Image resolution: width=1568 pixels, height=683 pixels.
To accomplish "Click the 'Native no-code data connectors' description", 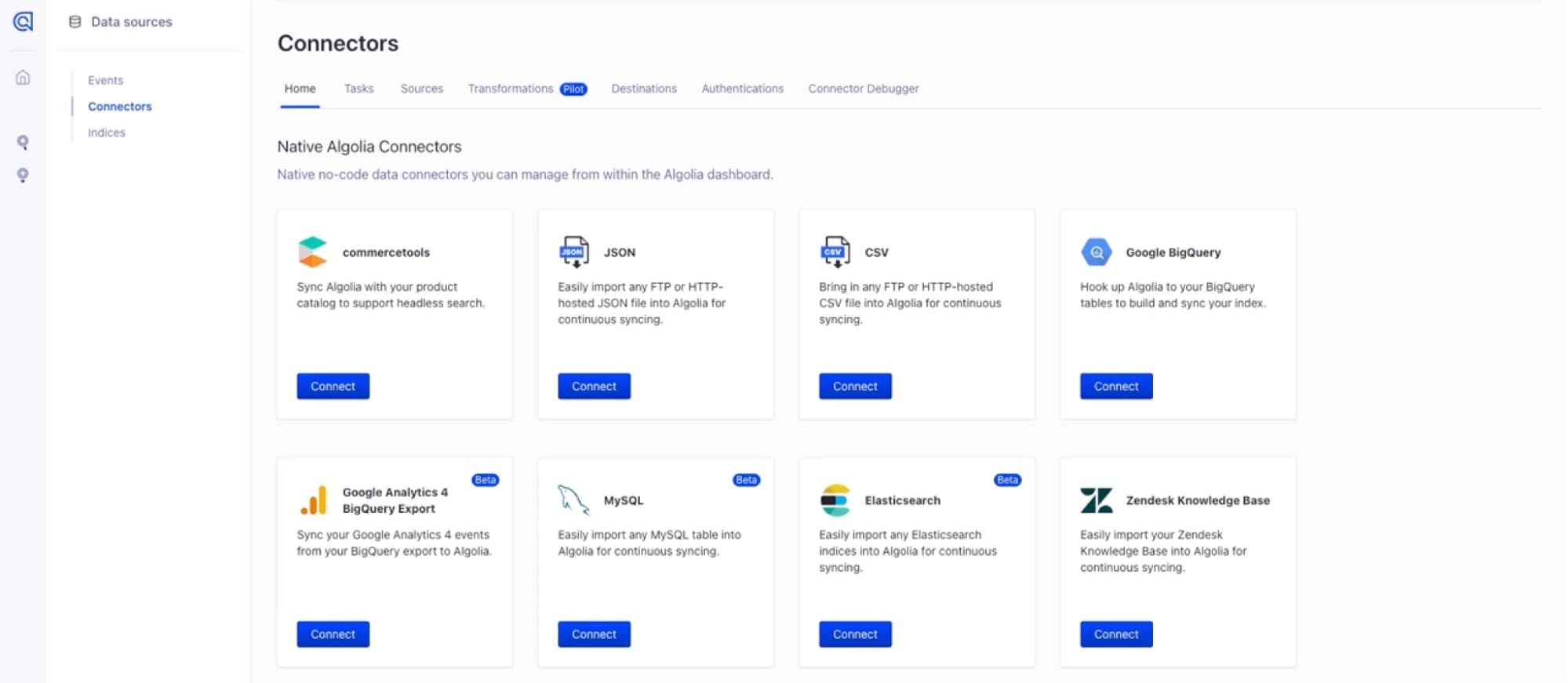I will click(526, 174).
